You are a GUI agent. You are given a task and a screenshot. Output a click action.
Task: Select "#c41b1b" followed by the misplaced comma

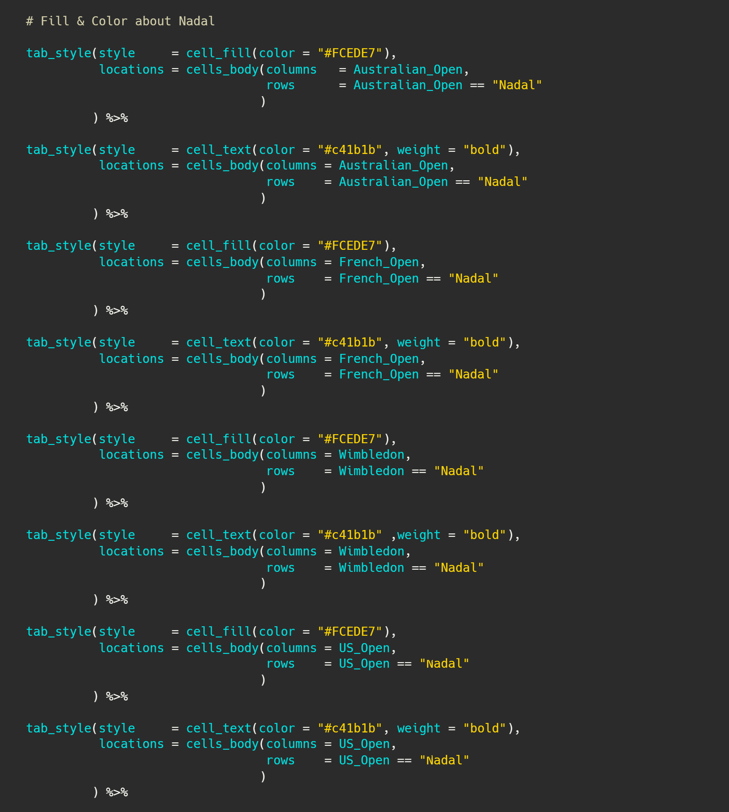tap(349, 535)
